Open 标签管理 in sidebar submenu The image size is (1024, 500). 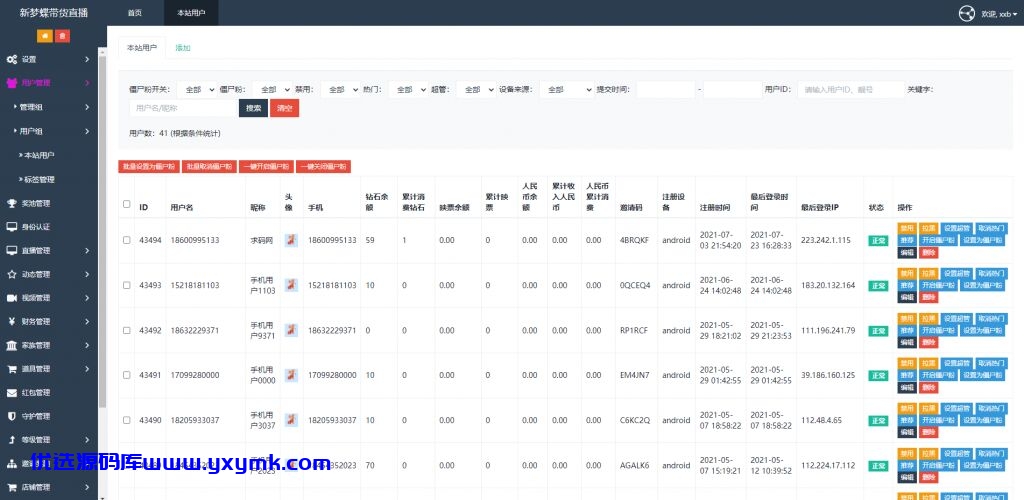tap(39, 180)
